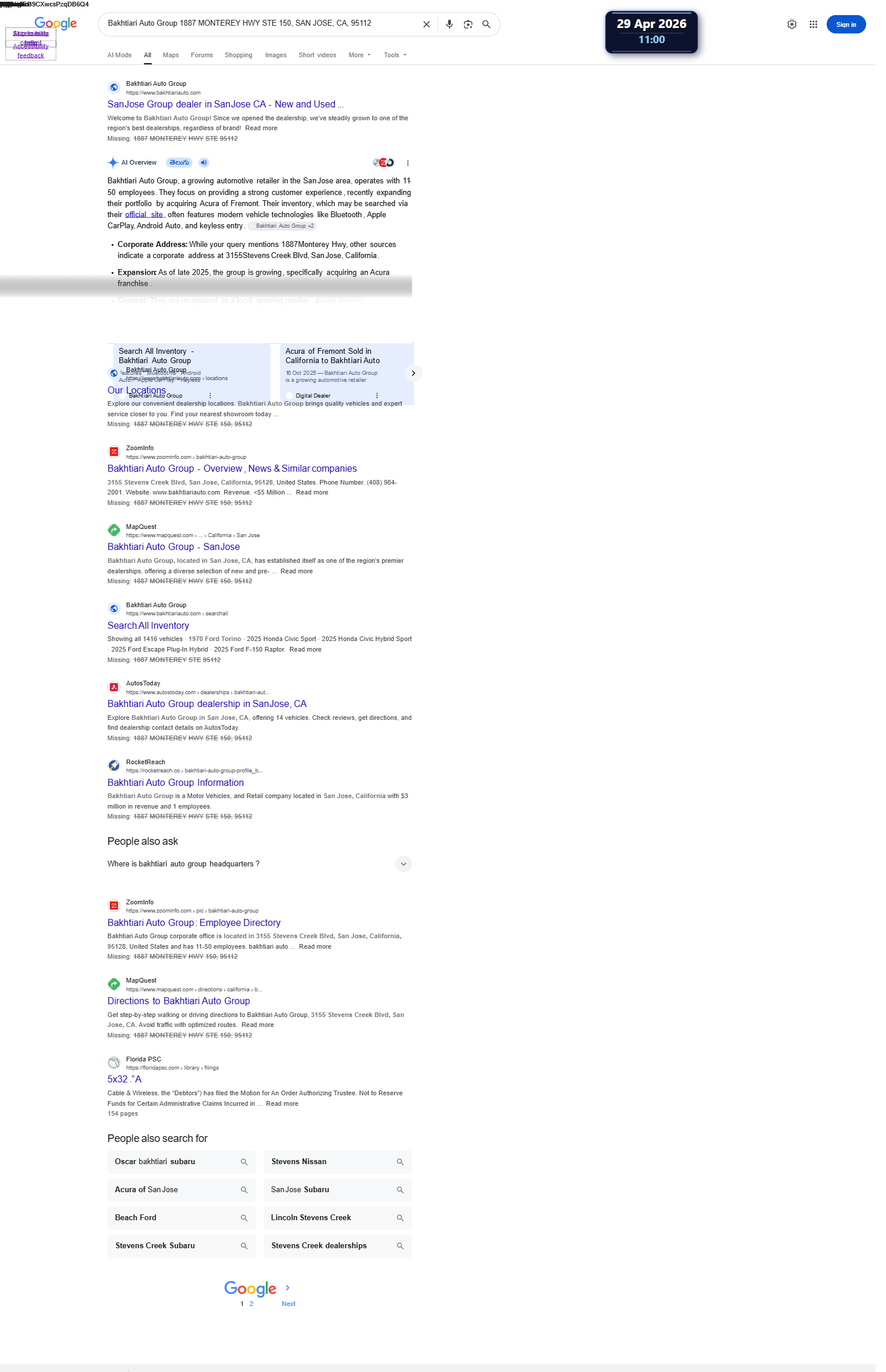Screen dimensions: 886x1372
Task: Clear the search box text
Action: click(x=426, y=25)
